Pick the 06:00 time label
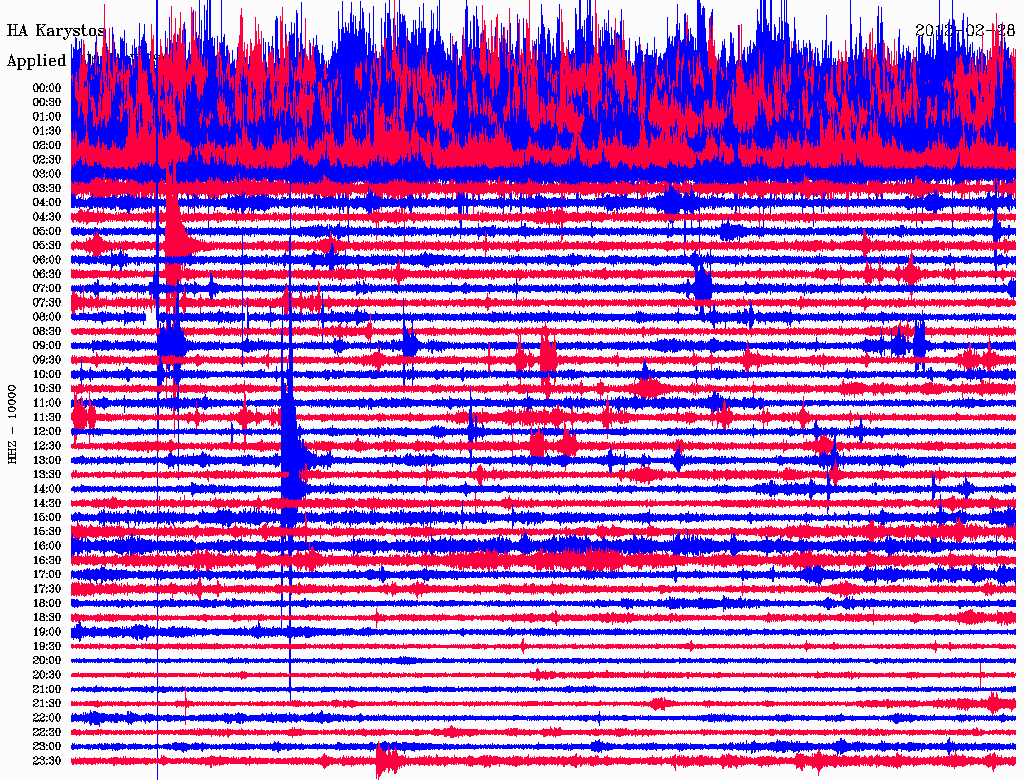Image resolution: width=1024 pixels, height=780 pixels. coord(47,260)
